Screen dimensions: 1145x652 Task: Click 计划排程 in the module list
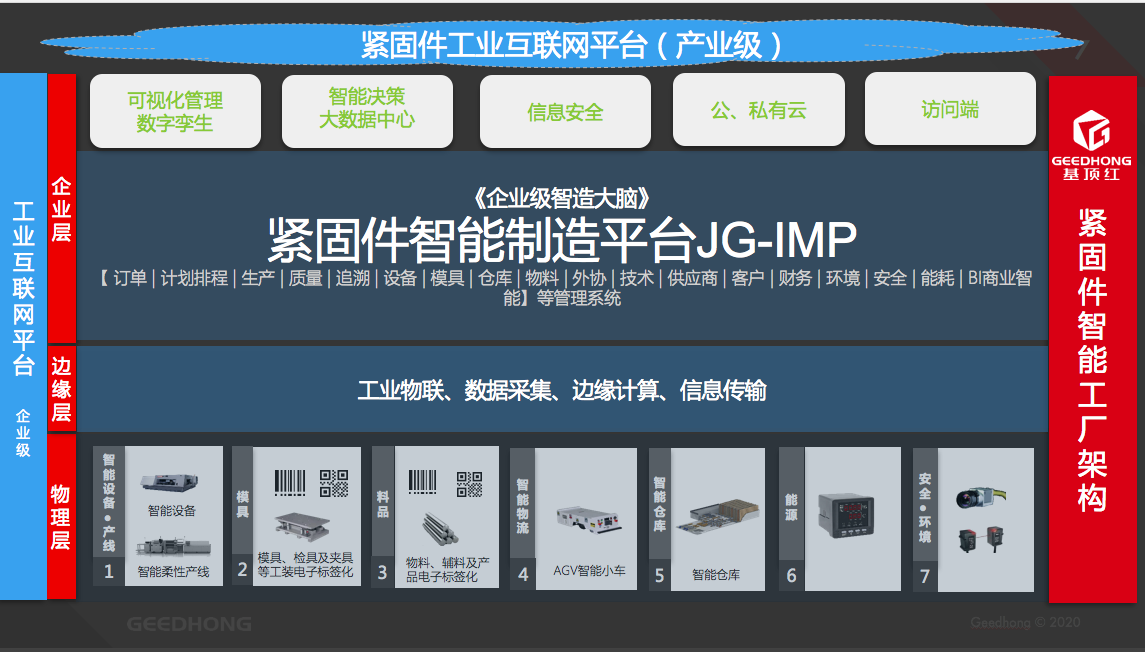coord(194,278)
